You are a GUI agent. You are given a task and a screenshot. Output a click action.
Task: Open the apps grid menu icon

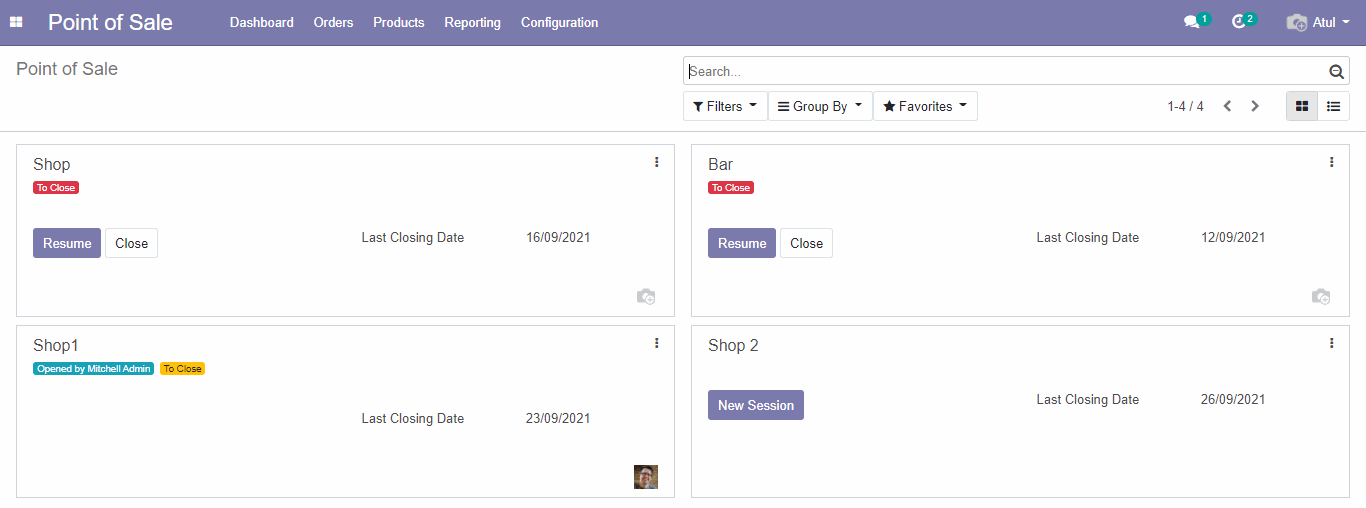16,22
